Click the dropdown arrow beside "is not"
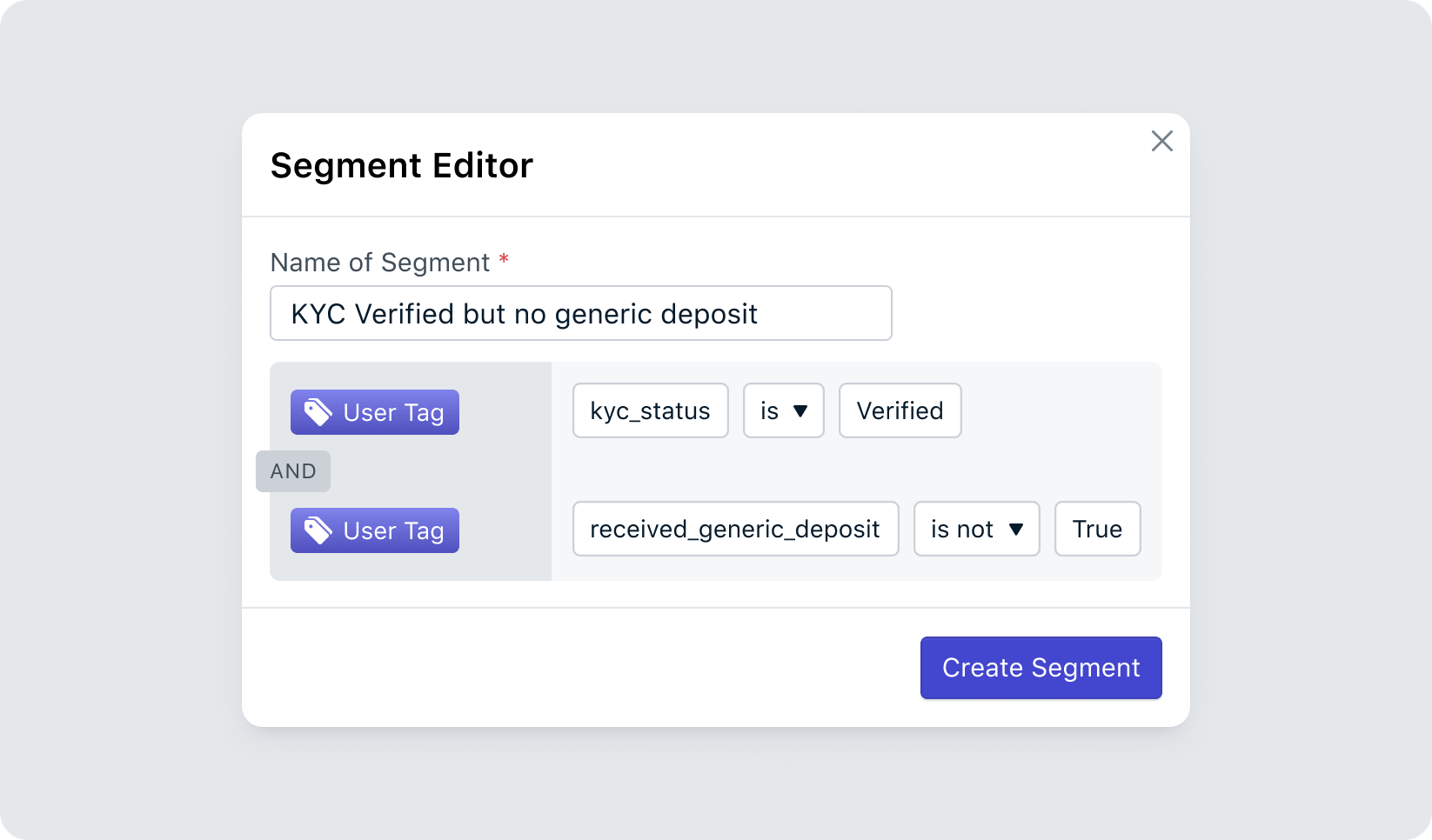The height and width of the screenshot is (840, 1432). tap(1016, 529)
